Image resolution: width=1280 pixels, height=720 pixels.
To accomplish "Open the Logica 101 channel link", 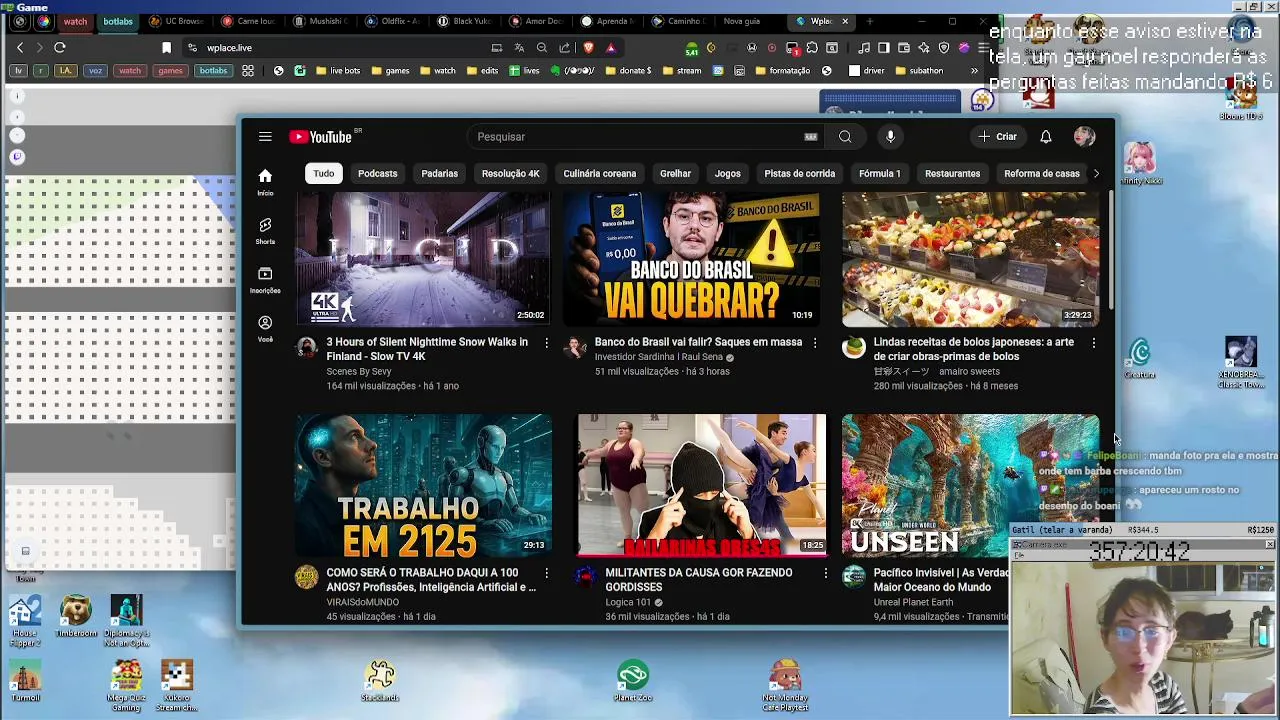I will (628, 602).
